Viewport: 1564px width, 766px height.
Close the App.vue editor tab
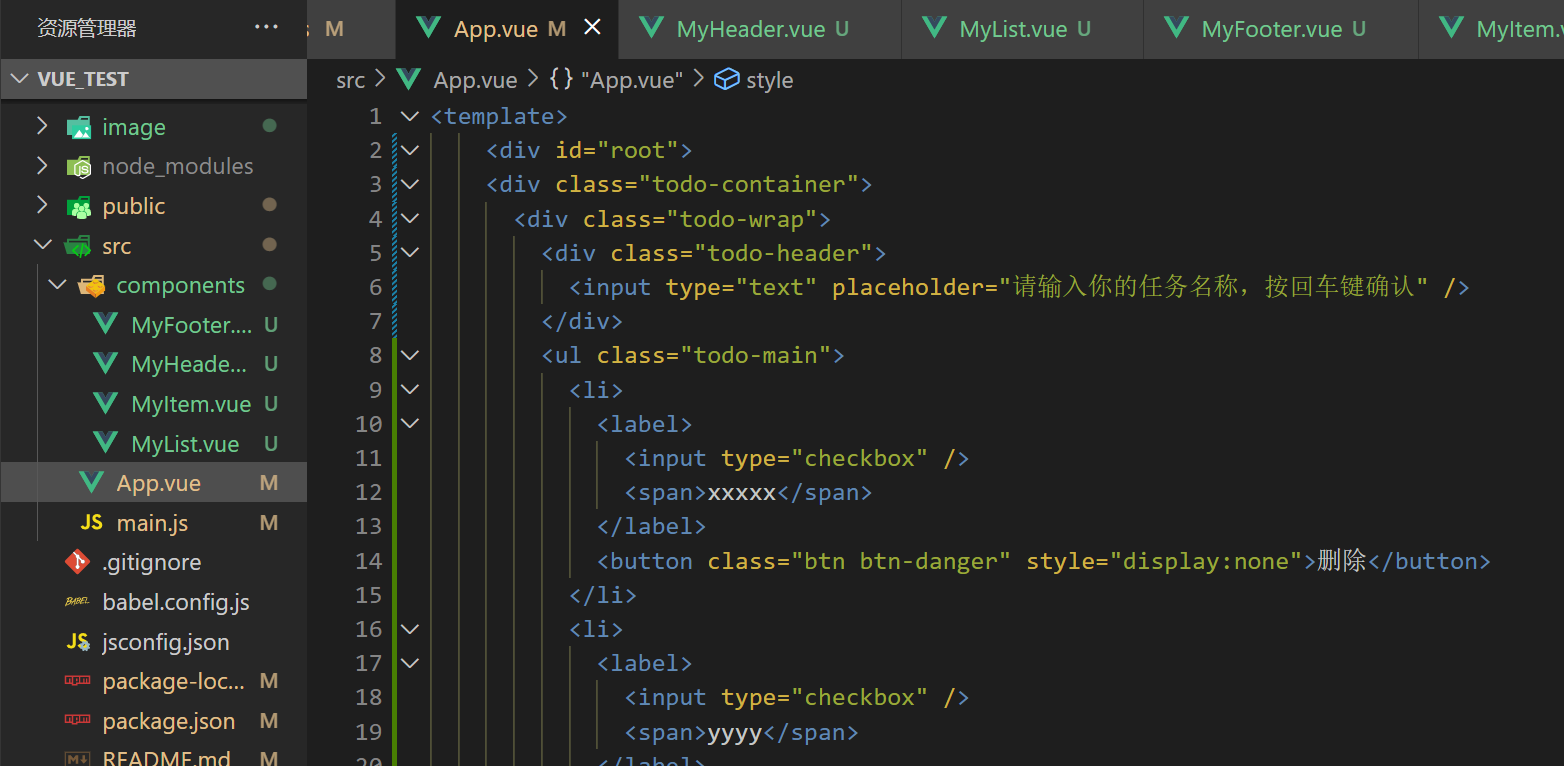pyautogui.click(x=592, y=28)
